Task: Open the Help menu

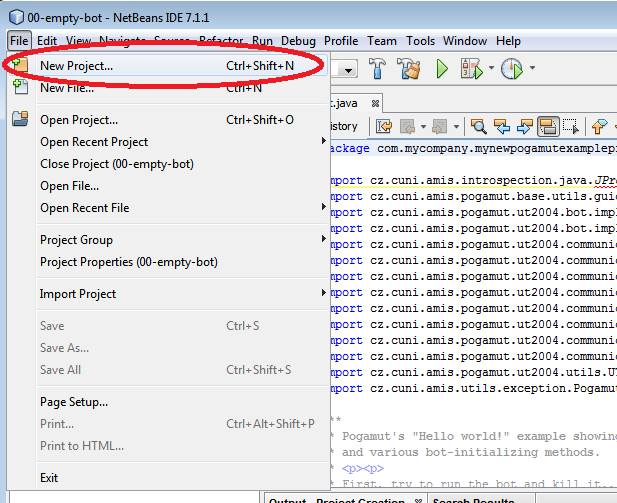Action: [508, 41]
